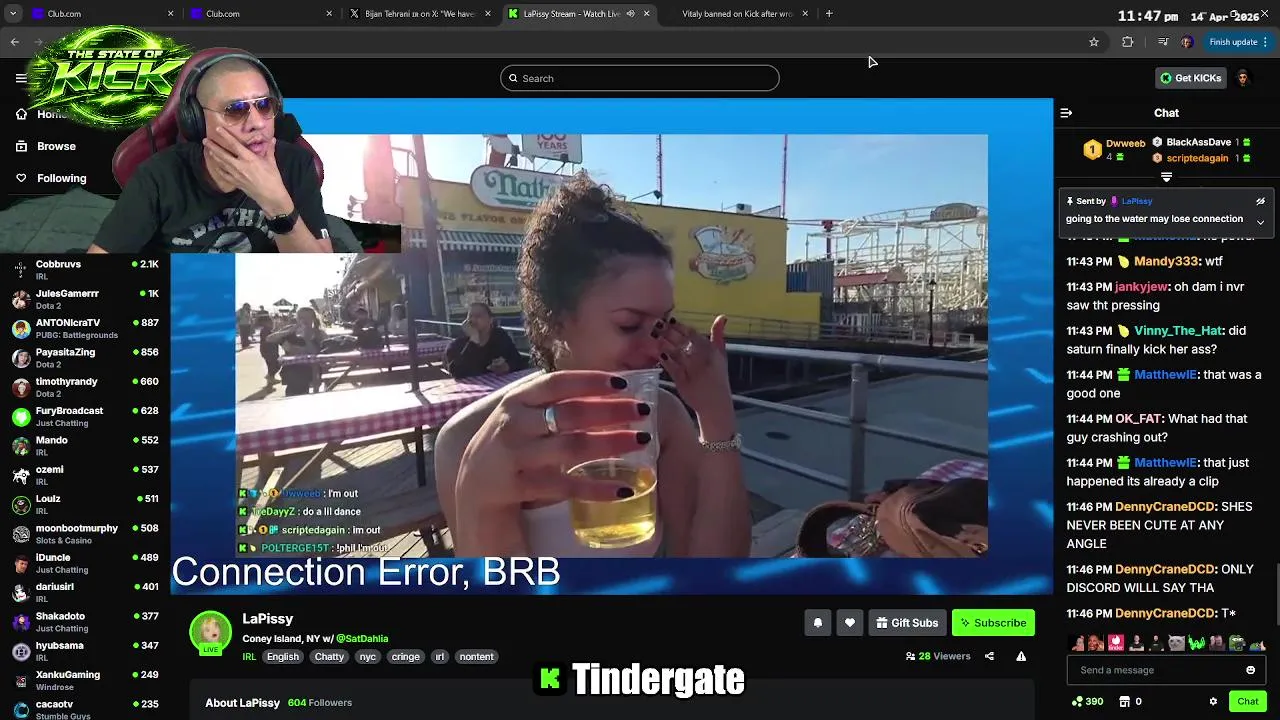Close the LaPissy Stream tab

pyautogui.click(x=647, y=14)
